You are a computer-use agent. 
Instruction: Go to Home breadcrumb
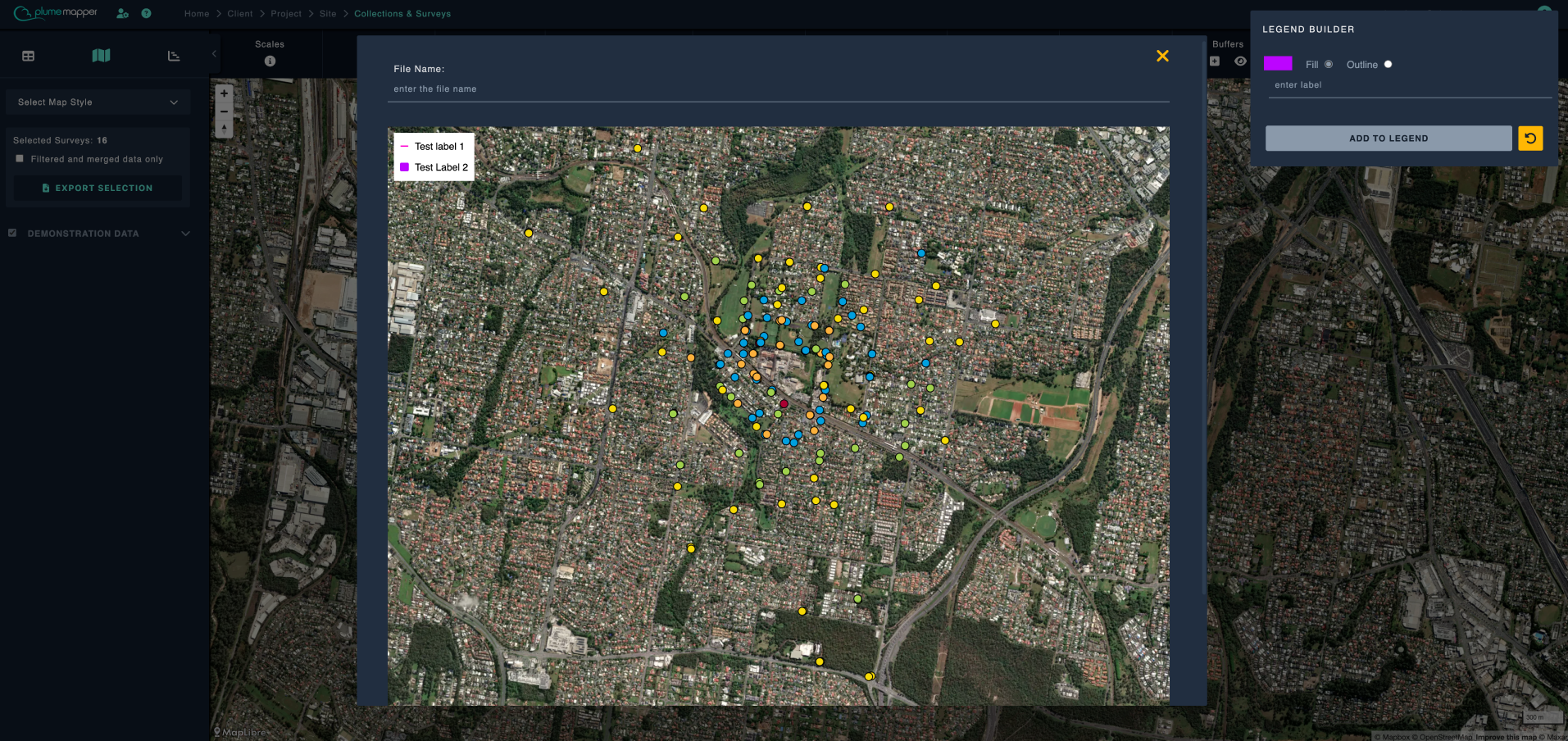point(197,14)
